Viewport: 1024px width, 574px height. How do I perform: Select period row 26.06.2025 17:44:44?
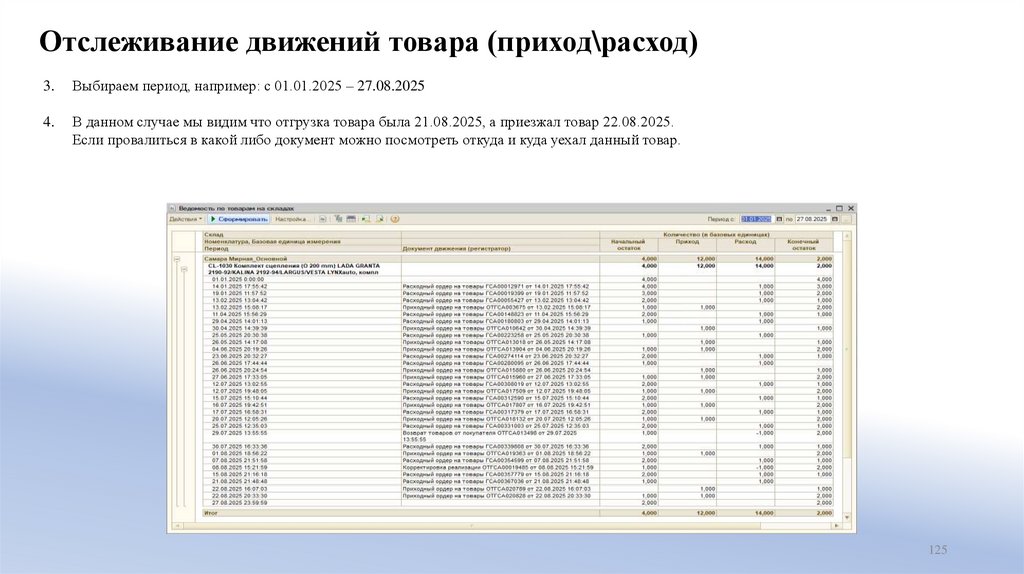pyautogui.click(x=519, y=363)
